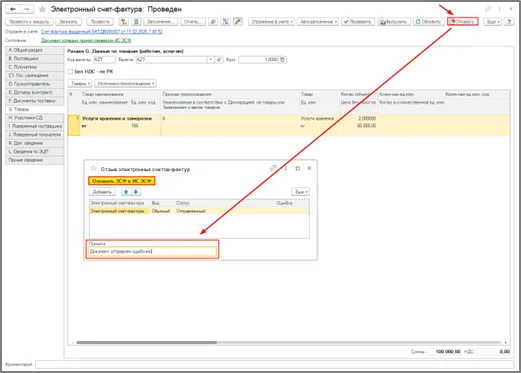Click the 'Отозвать ЭСФ в ИС ЭСФ' button in dialog
Viewport: 521px width, 373px height.
point(122,181)
